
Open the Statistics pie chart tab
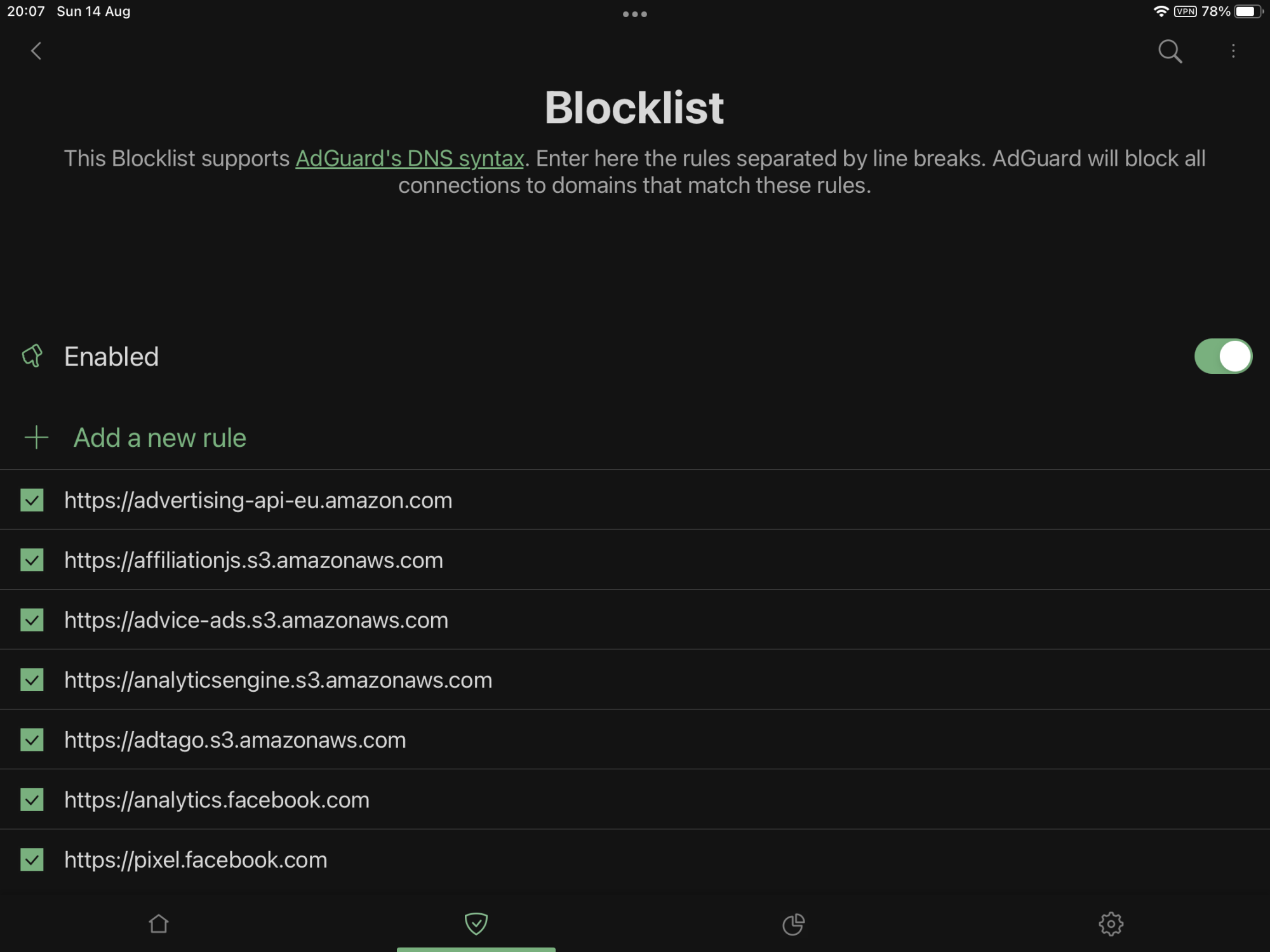click(x=793, y=924)
